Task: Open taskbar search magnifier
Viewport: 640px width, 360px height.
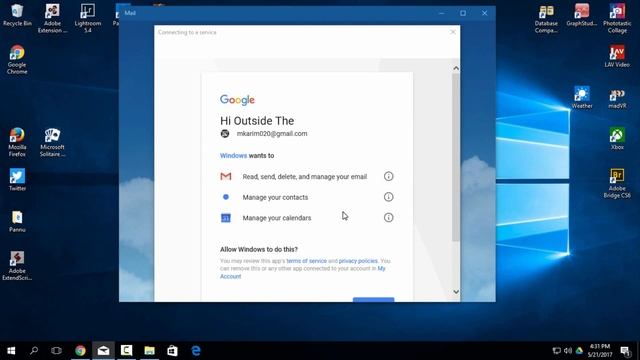Action: tap(34, 351)
